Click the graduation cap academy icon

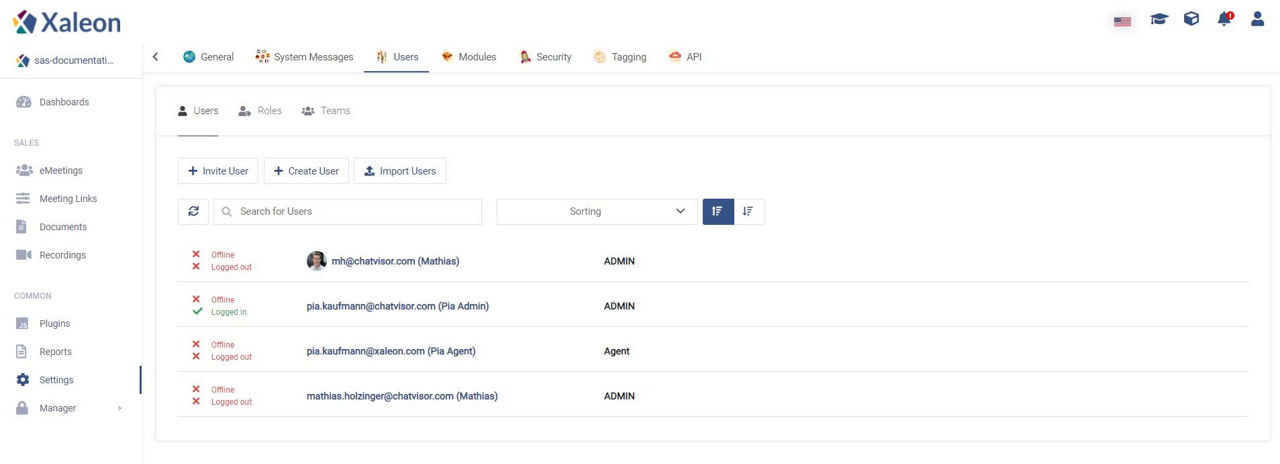point(1159,19)
